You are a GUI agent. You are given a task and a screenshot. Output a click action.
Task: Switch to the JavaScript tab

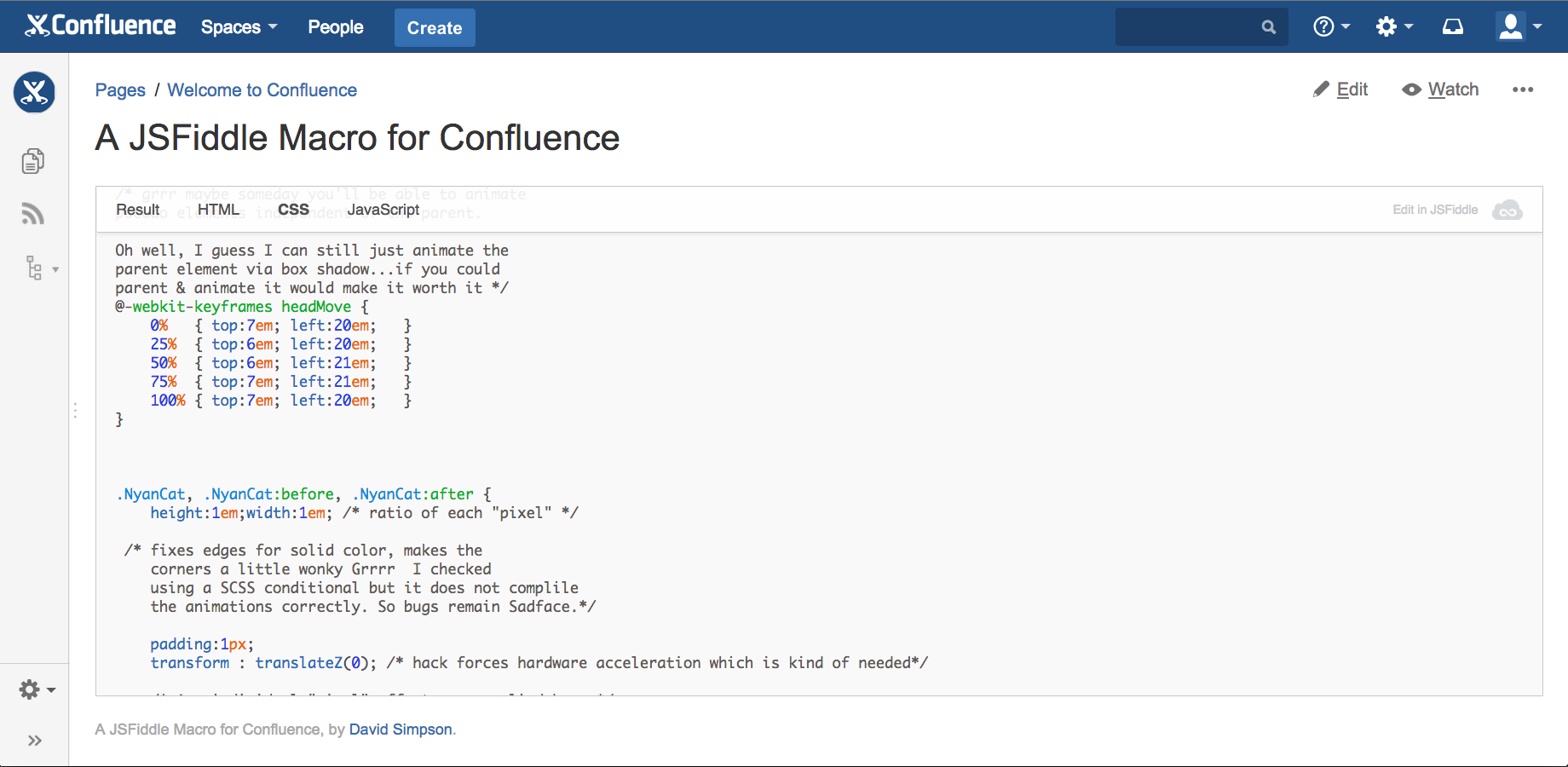(x=383, y=210)
